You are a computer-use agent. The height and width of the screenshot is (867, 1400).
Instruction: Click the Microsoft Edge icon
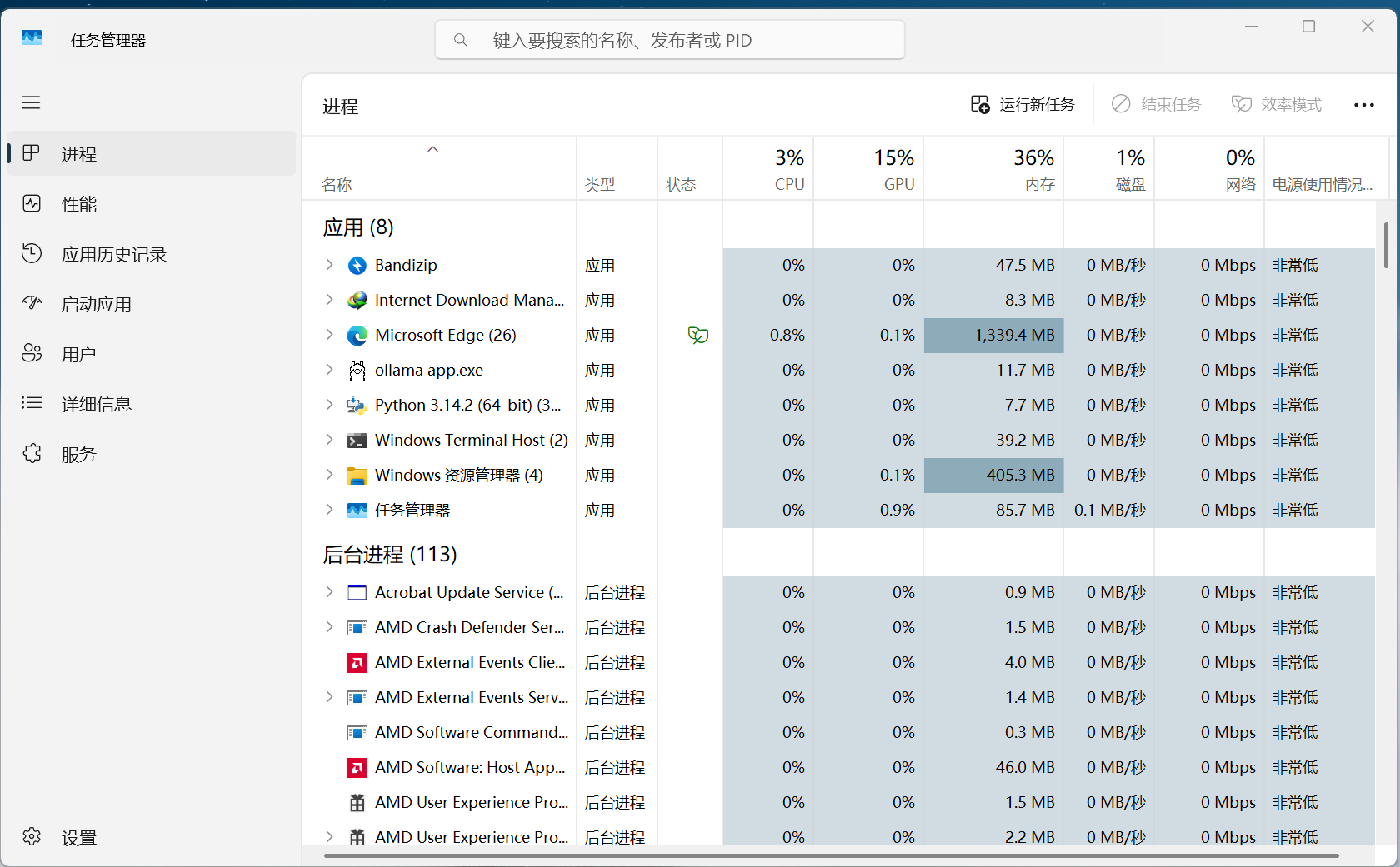[357, 336]
